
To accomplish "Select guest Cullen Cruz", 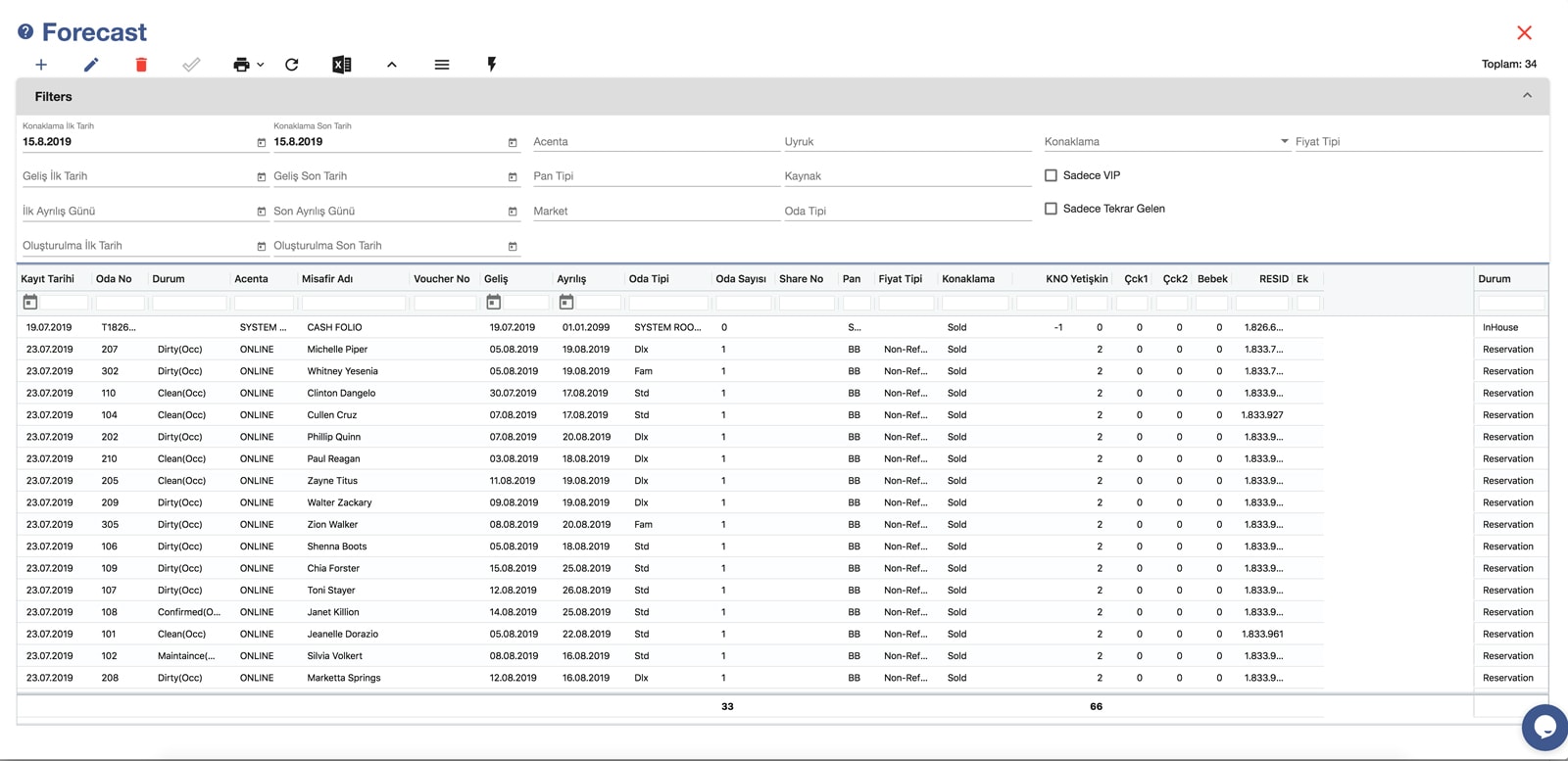I will click(x=332, y=415).
